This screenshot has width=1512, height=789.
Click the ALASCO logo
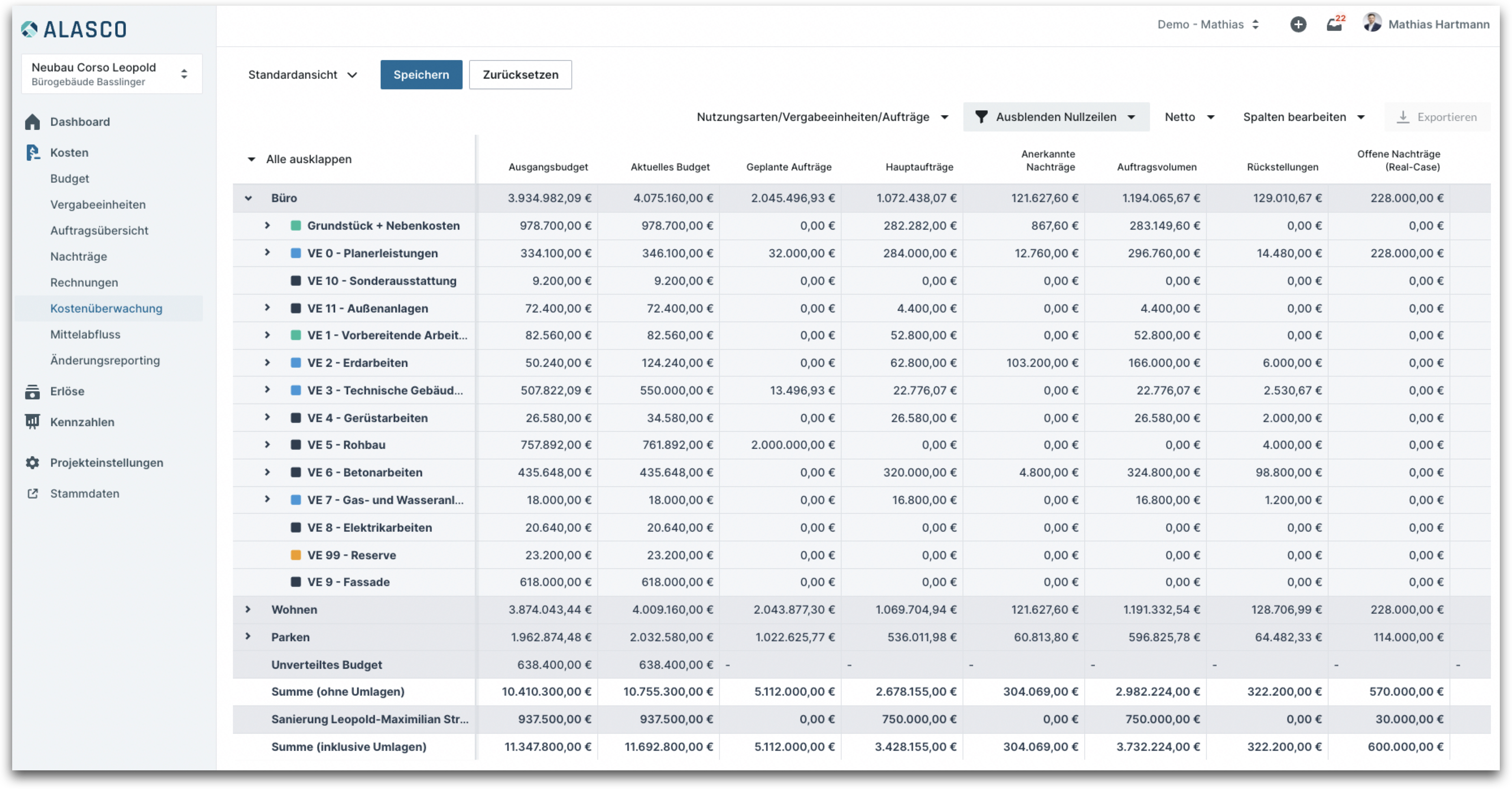[74, 29]
